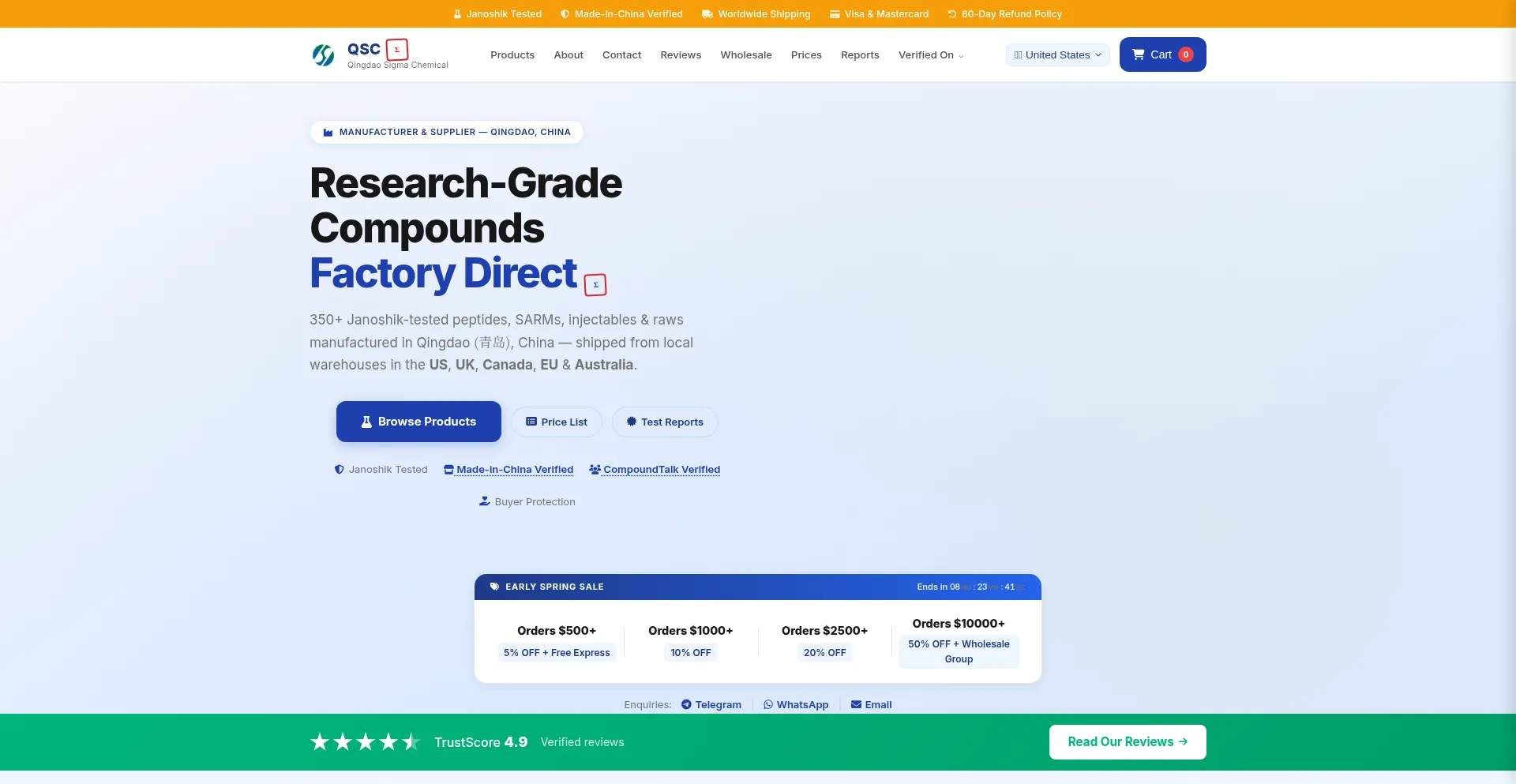
Task: Click the factory icon in the Manufacturer & Supplier badge
Action: coord(328,133)
